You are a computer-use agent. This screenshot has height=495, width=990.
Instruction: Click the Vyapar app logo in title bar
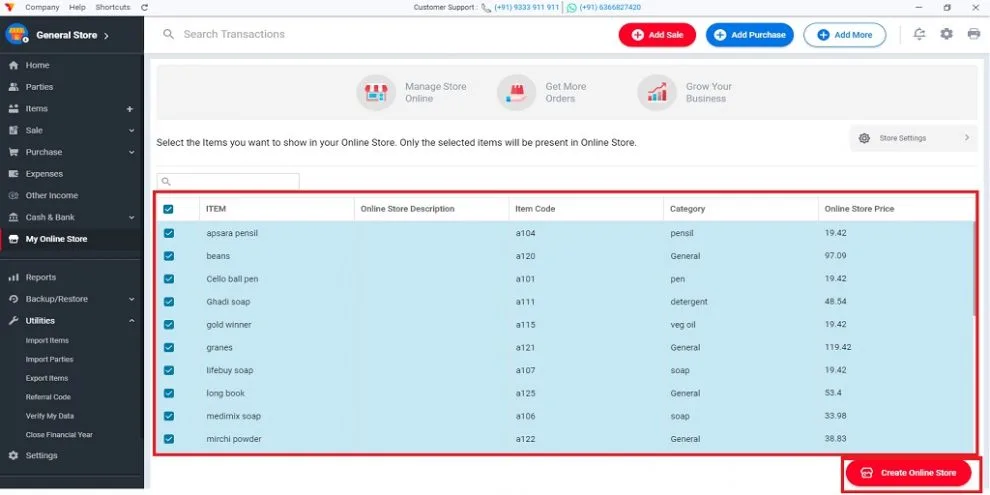point(9,8)
